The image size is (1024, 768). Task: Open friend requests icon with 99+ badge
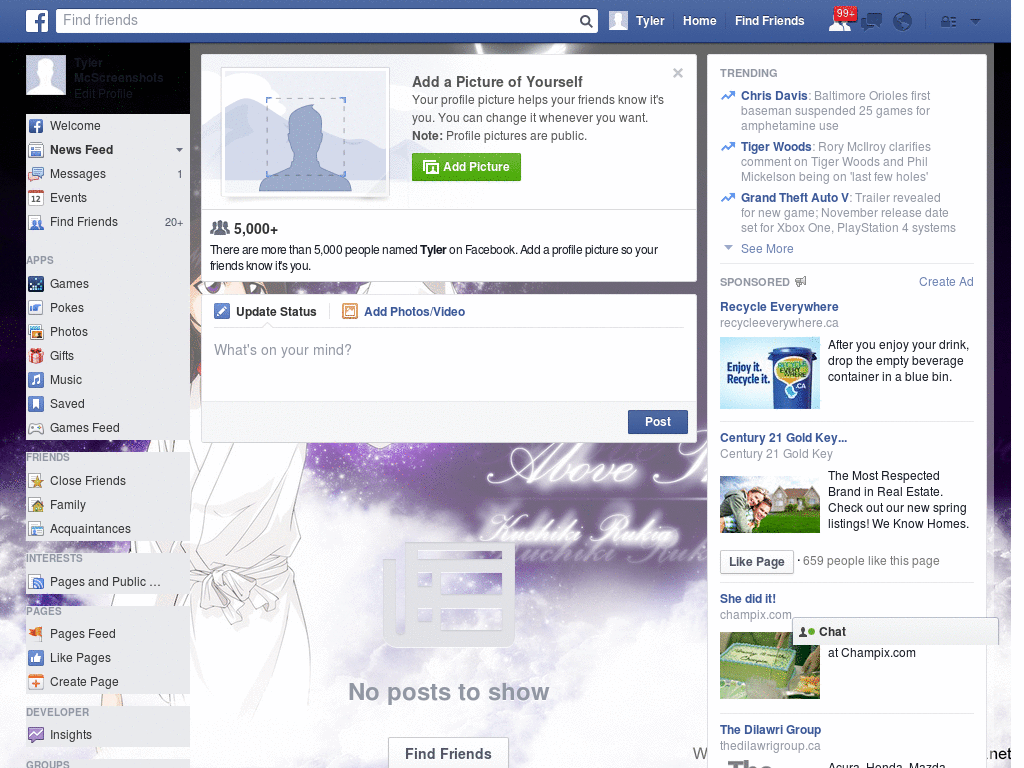point(840,21)
